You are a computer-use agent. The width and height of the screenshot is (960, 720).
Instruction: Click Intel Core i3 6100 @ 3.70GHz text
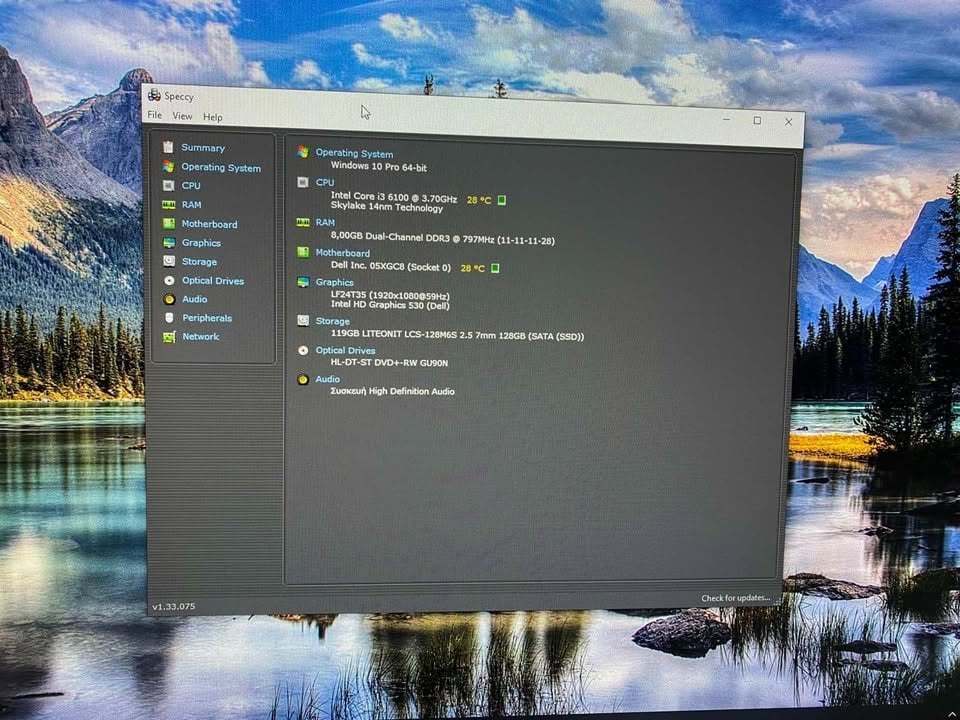click(x=394, y=198)
